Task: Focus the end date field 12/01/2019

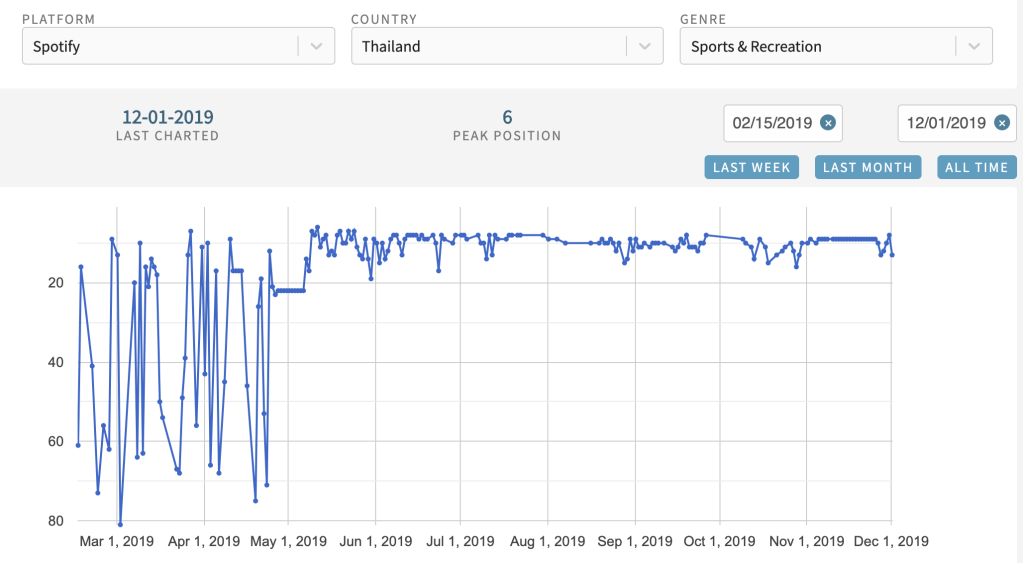Action: (x=946, y=123)
